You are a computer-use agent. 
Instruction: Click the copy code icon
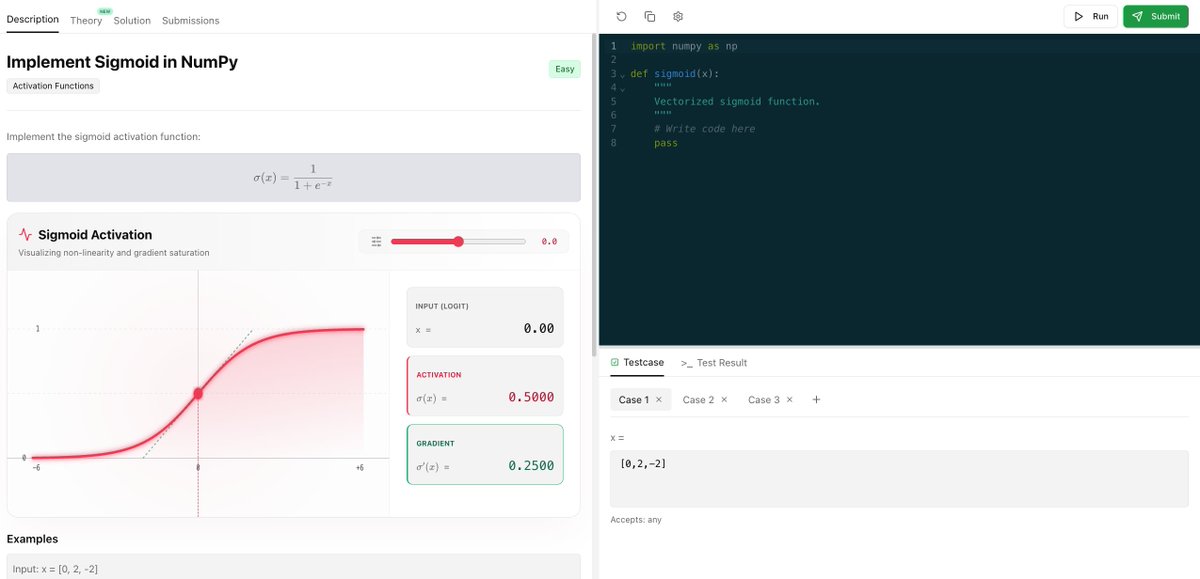point(649,16)
